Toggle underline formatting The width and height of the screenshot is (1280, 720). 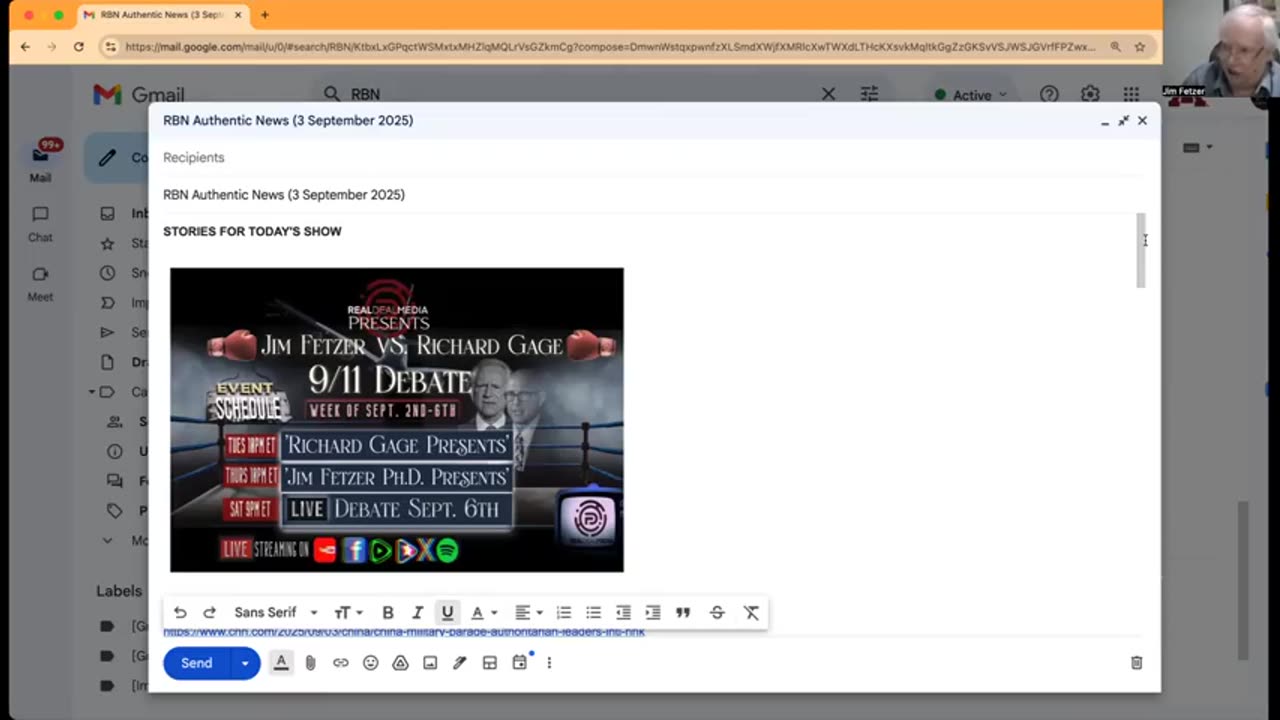pyautogui.click(x=447, y=613)
